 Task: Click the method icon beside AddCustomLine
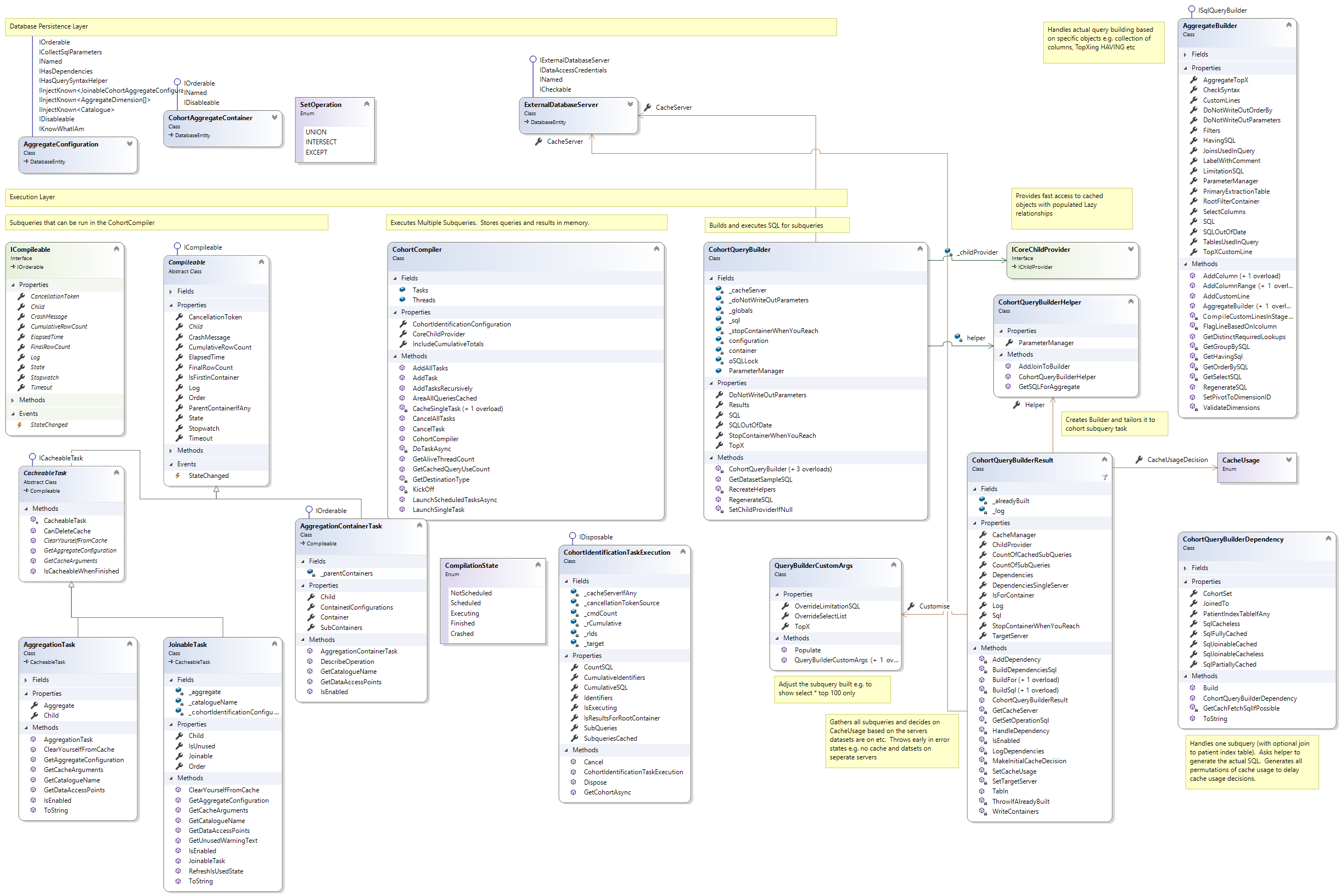pyautogui.click(x=1193, y=296)
